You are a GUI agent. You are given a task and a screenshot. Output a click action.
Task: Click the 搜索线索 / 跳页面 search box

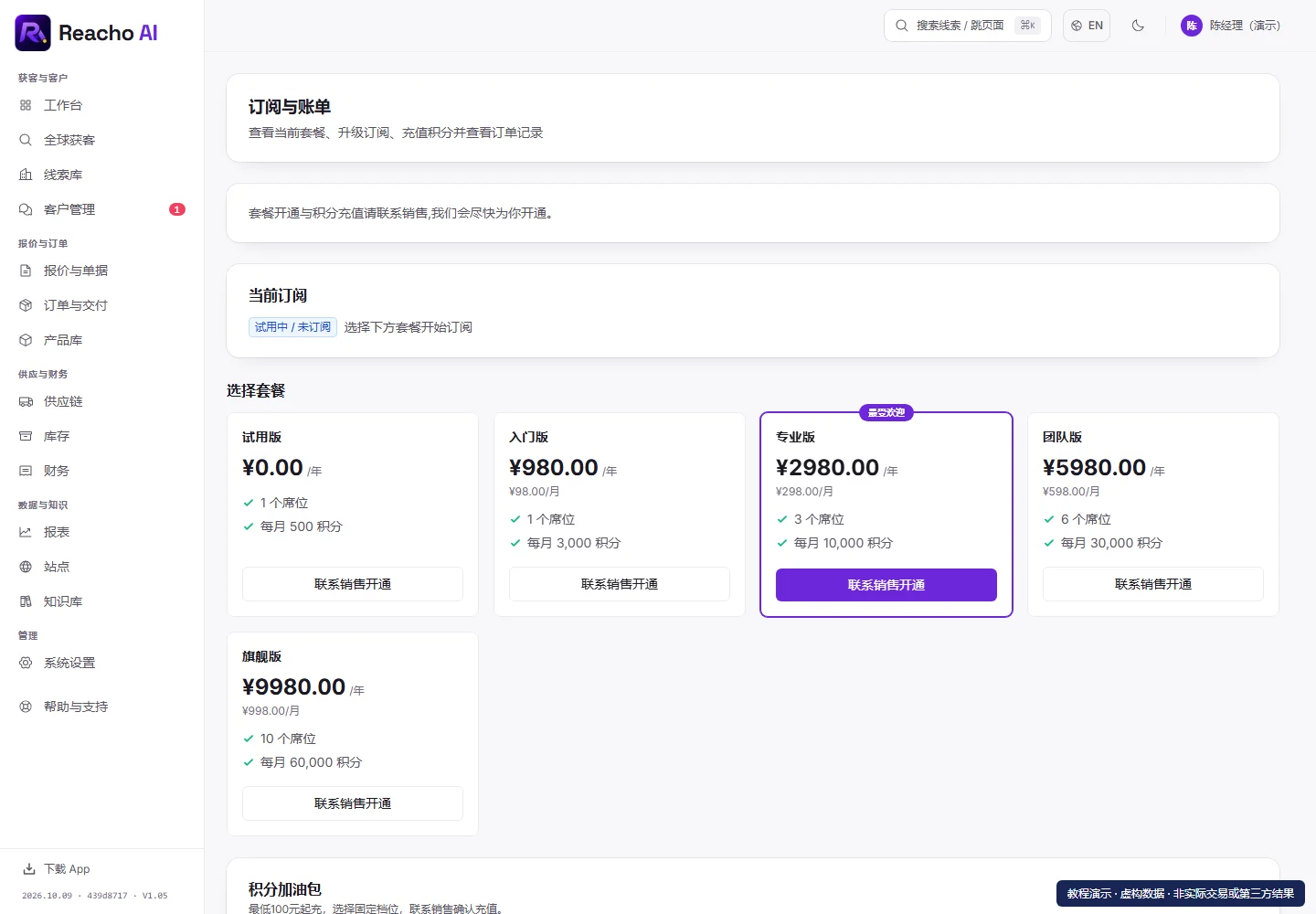click(x=968, y=26)
